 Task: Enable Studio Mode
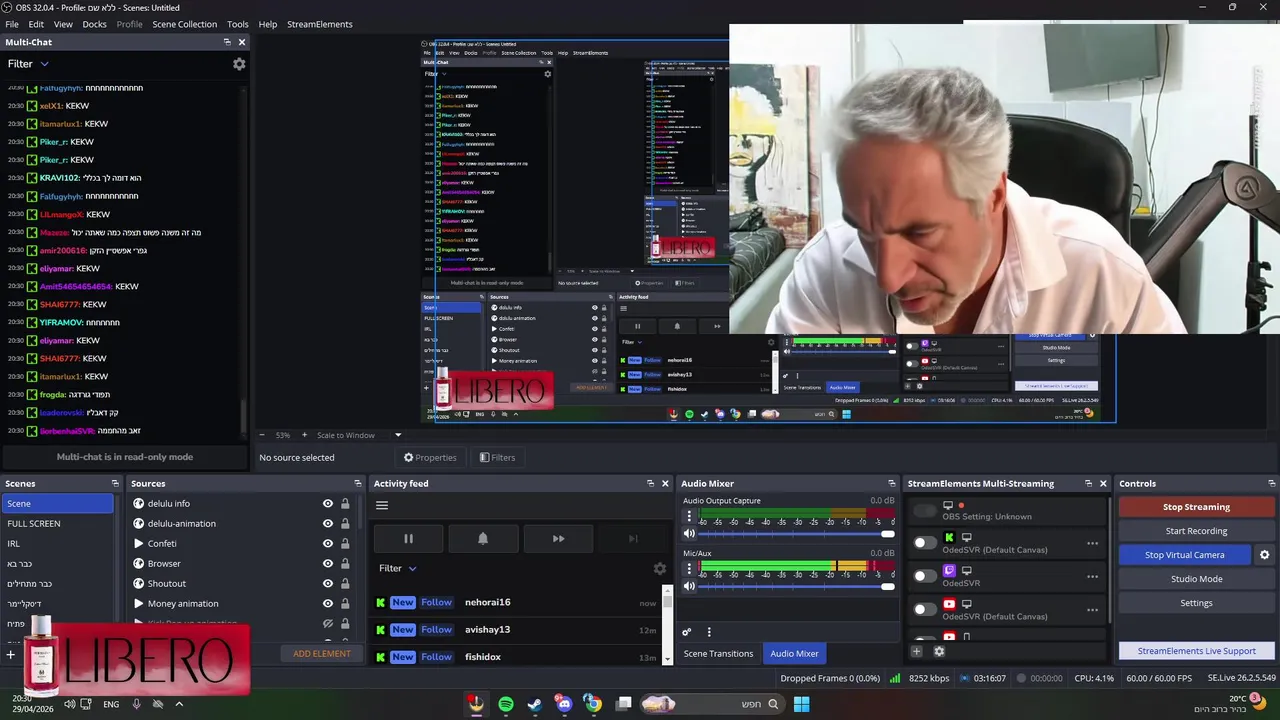tap(1196, 579)
